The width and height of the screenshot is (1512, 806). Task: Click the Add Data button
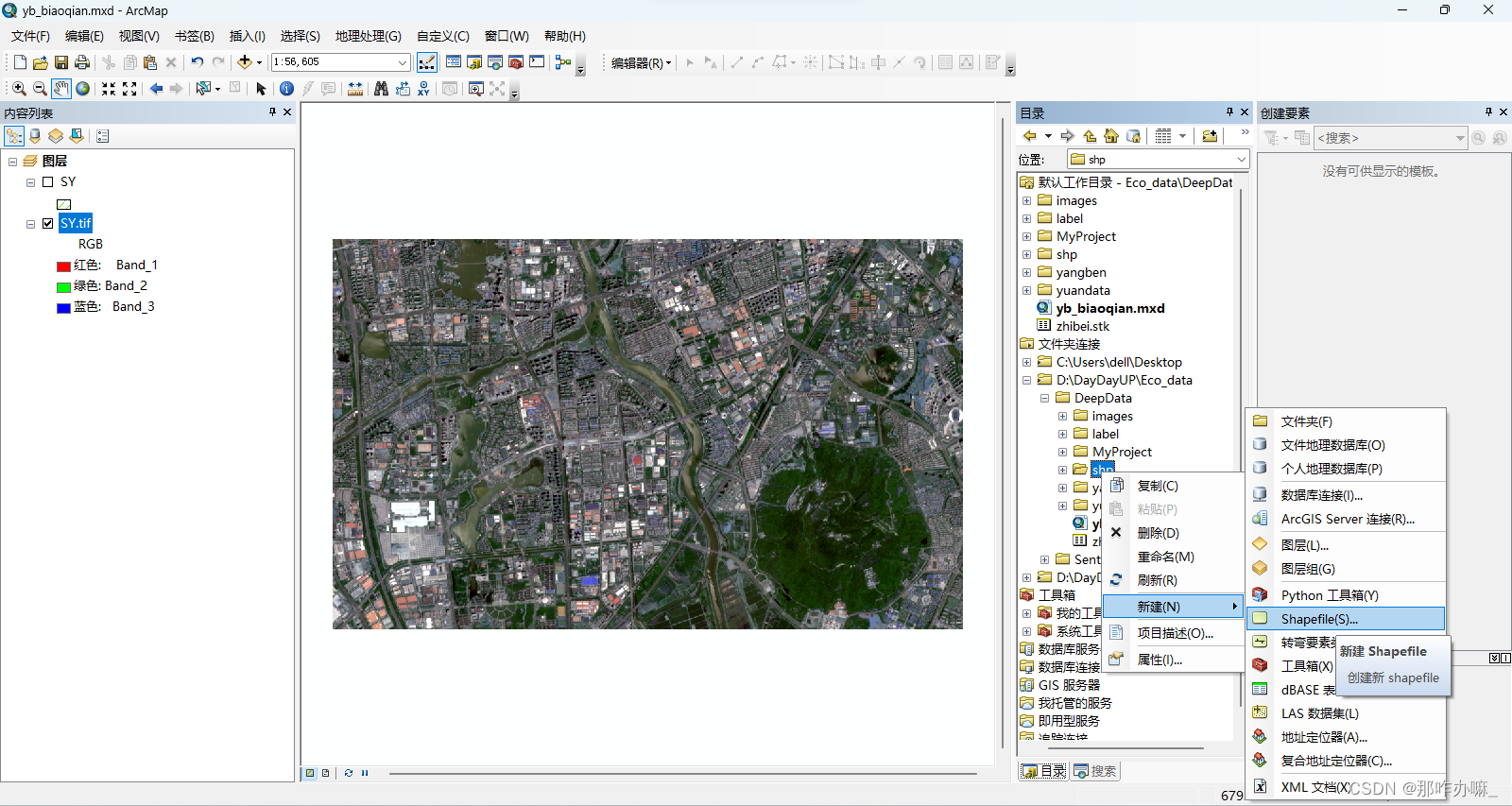[x=245, y=62]
